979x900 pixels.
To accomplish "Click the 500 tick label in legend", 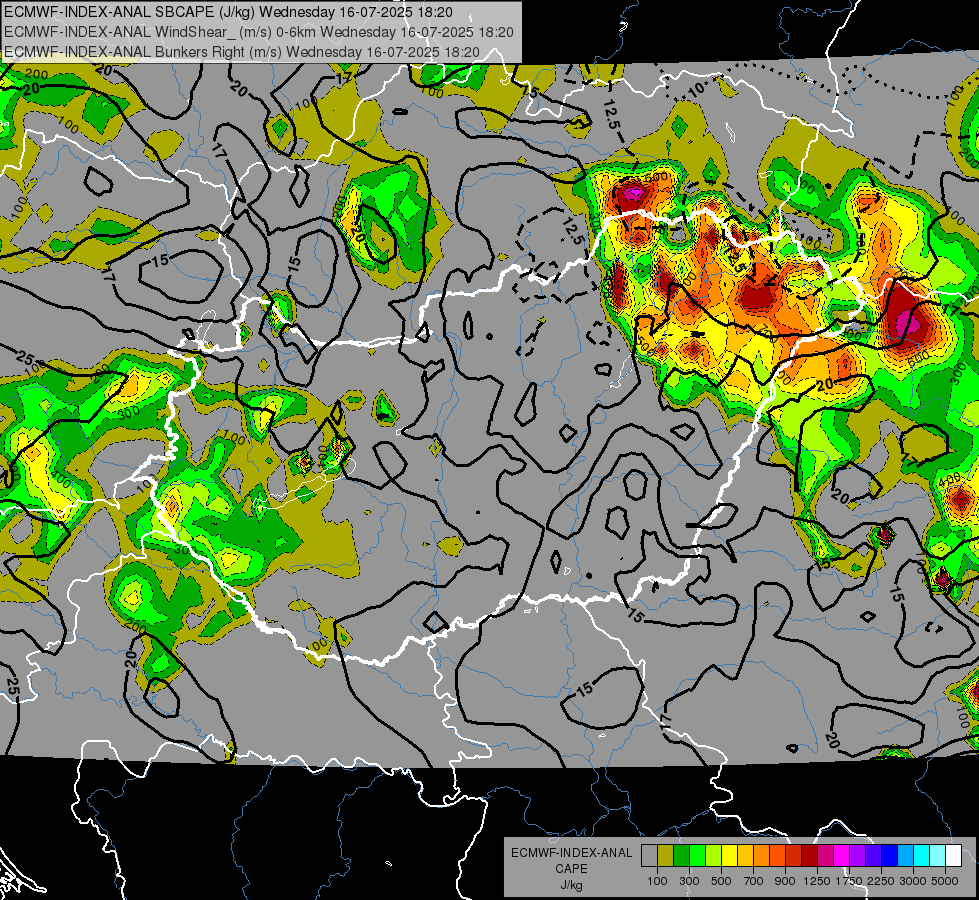I will (x=721, y=881).
